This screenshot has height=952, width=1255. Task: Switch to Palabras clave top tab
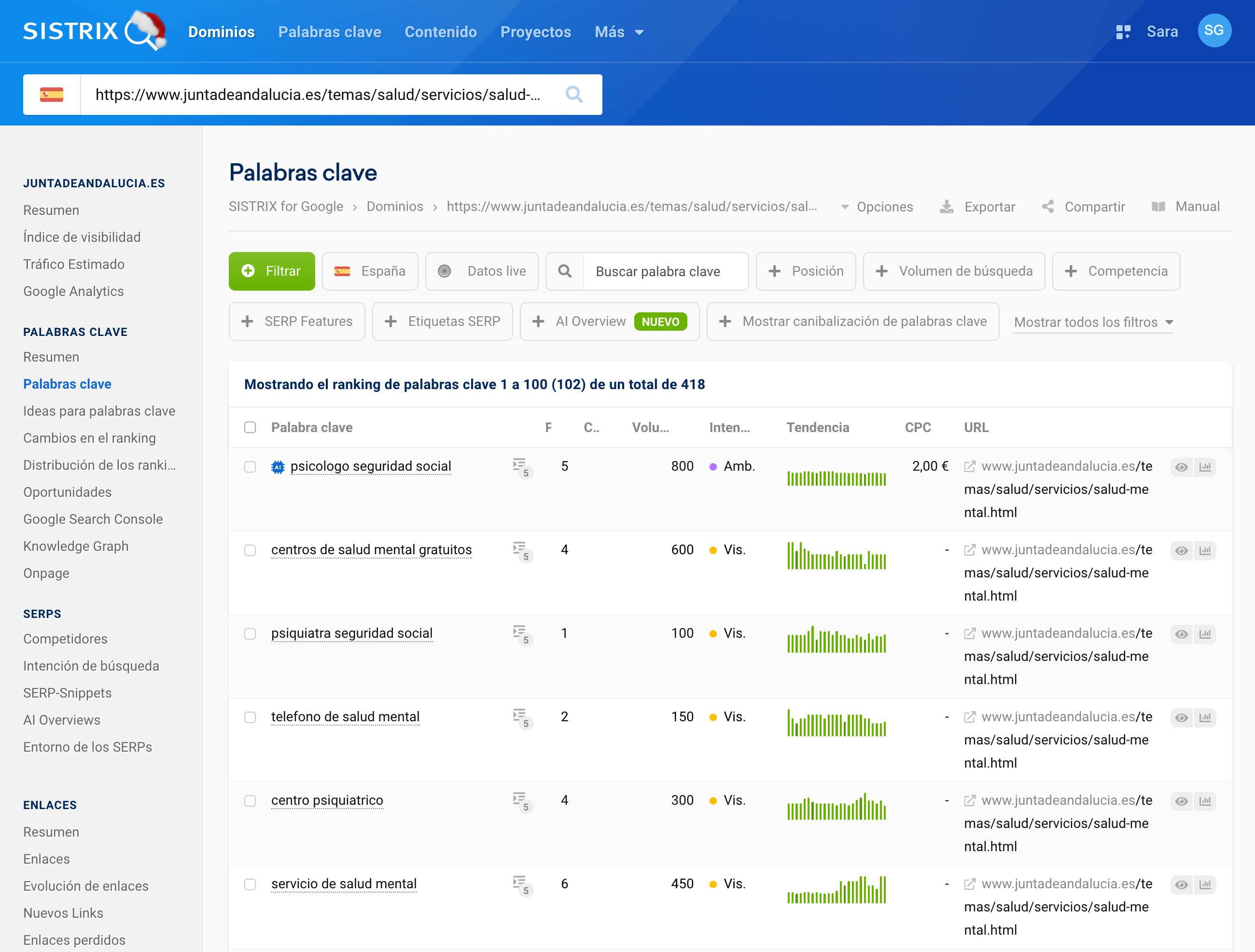(x=330, y=32)
